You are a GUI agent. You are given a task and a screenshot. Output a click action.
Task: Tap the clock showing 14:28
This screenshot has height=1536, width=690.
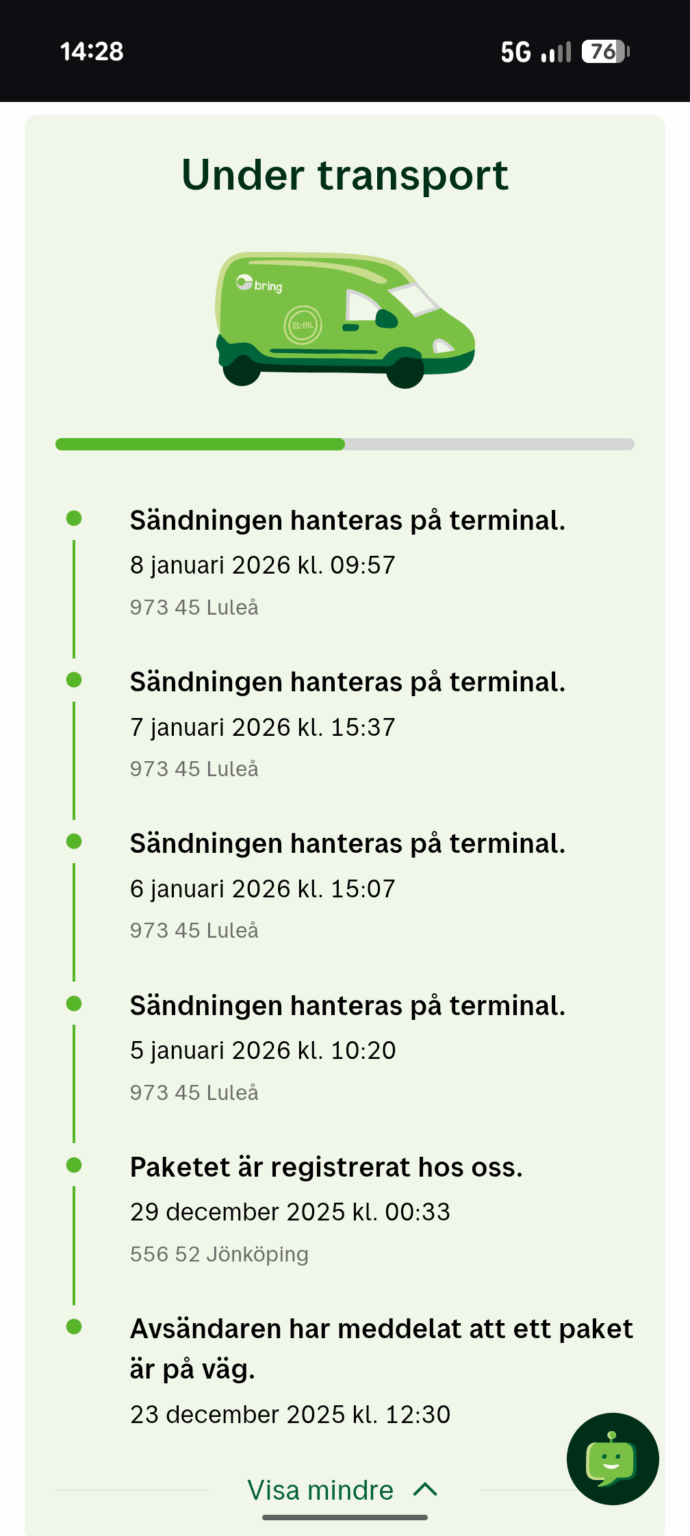pyautogui.click(x=92, y=51)
